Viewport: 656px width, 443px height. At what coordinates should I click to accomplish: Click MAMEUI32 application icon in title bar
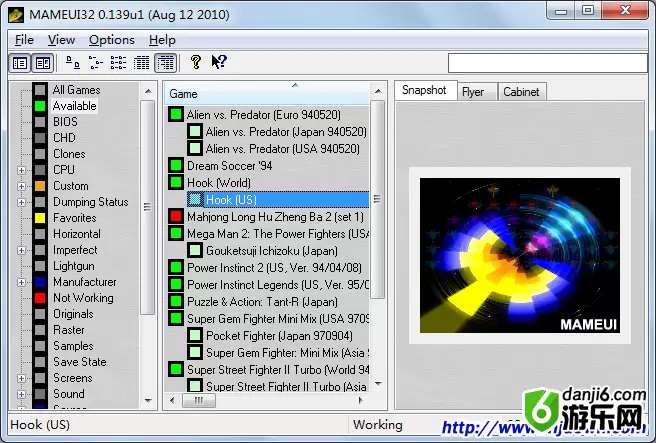[16, 15]
